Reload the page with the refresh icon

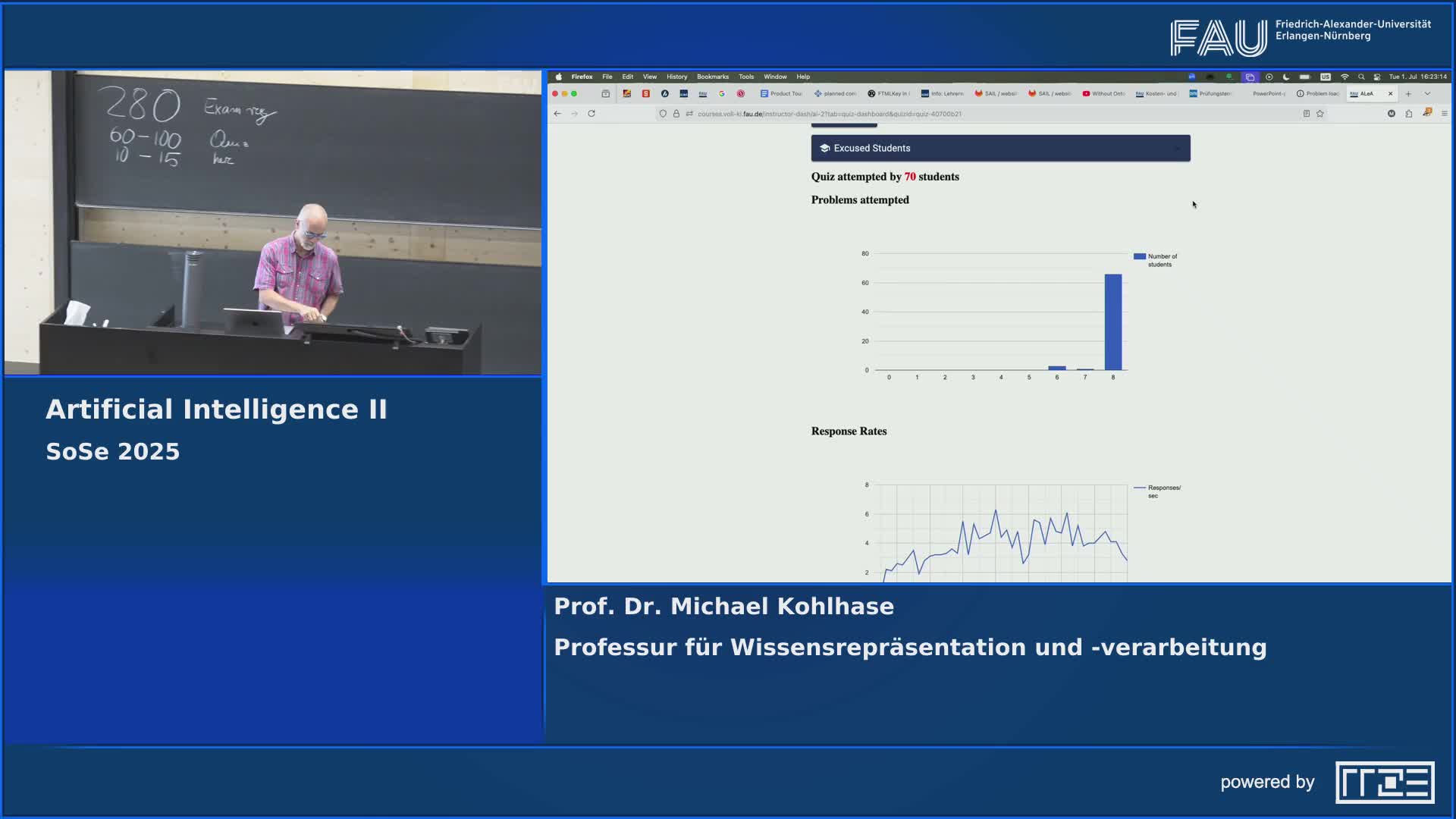point(591,114)
